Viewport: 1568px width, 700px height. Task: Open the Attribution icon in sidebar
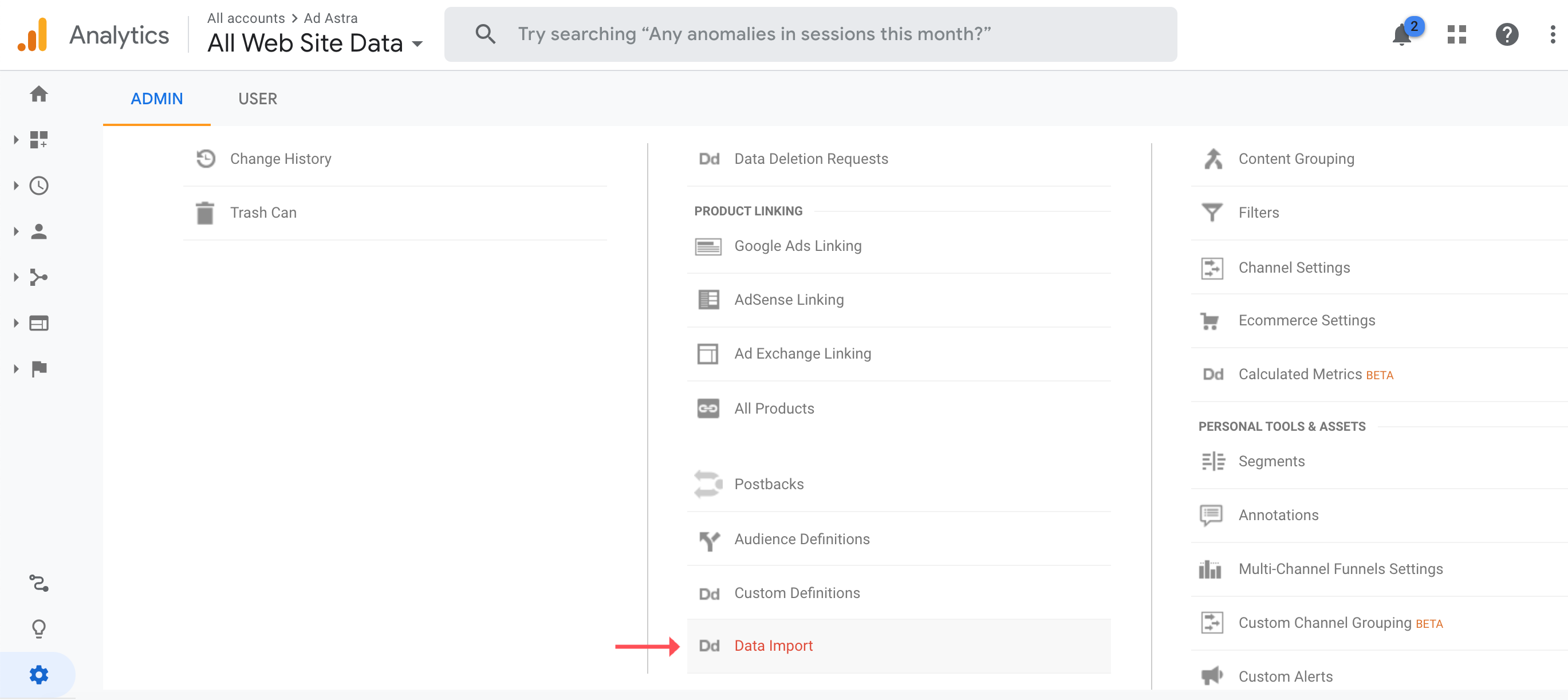pos(39,583)
